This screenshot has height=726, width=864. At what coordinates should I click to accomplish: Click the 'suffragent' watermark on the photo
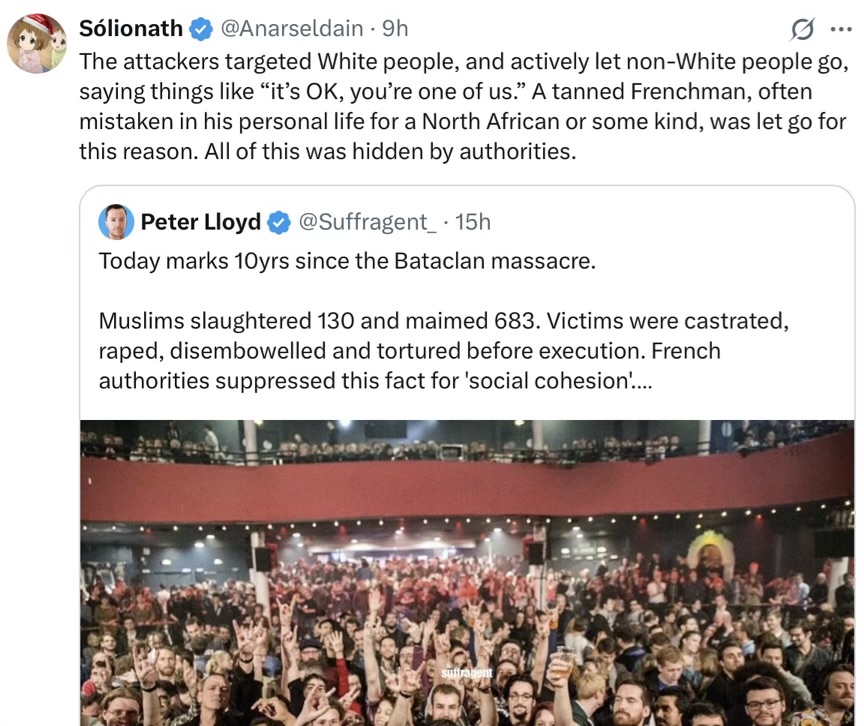point(461,673)
